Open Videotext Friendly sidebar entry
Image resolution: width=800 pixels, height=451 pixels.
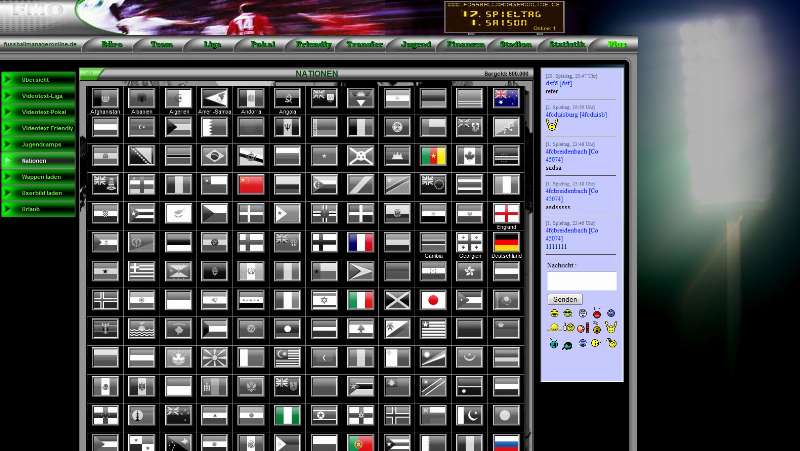[39, 129]
